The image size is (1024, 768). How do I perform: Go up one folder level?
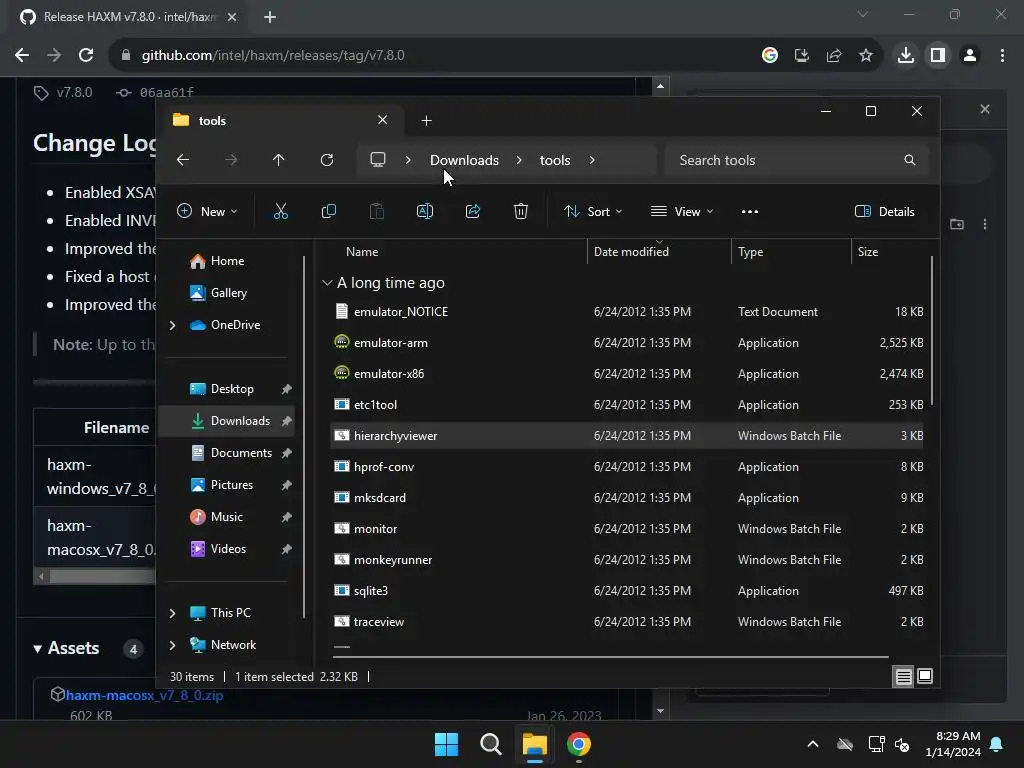coord(278,160)
